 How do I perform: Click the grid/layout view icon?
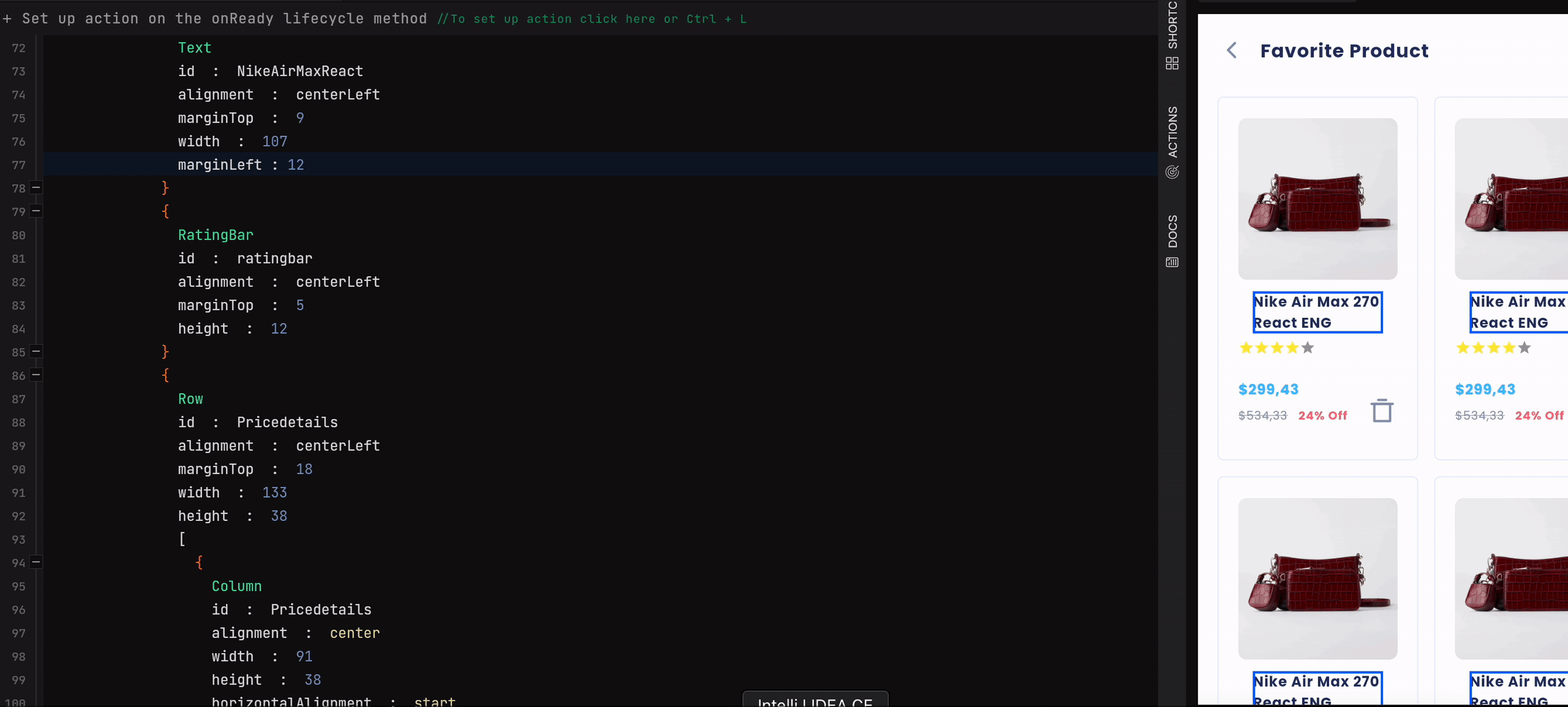click(1171, 63)
